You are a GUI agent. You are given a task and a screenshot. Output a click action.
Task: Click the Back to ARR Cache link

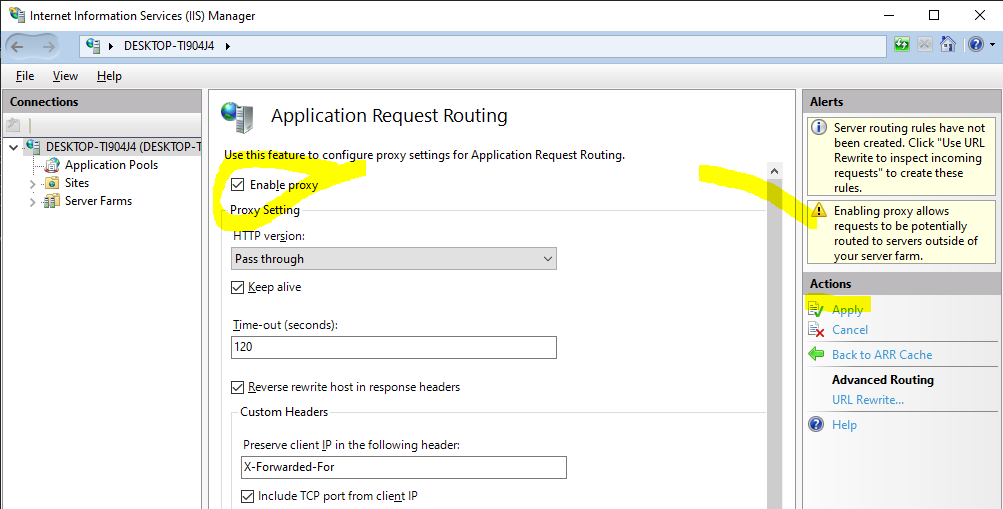point(882,355)
